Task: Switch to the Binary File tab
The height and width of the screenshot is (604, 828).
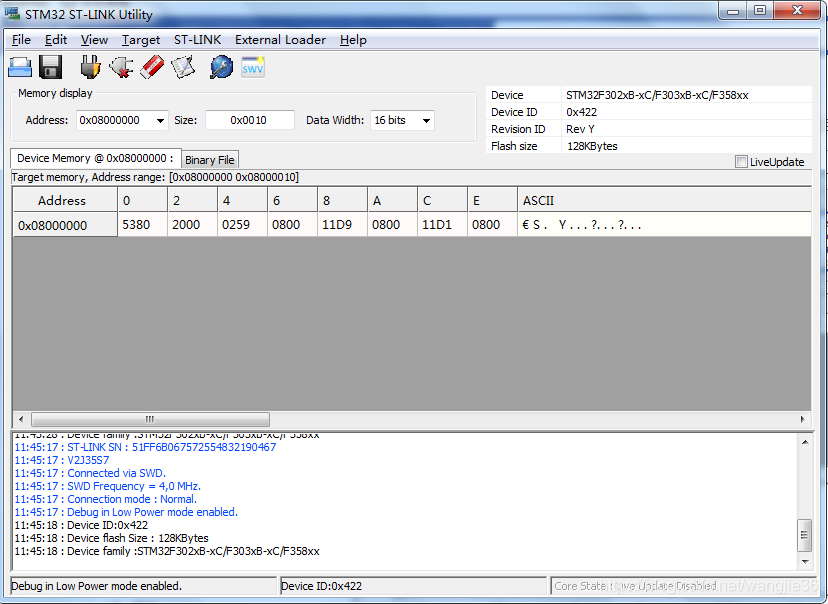Action: [x=210, y=160]
